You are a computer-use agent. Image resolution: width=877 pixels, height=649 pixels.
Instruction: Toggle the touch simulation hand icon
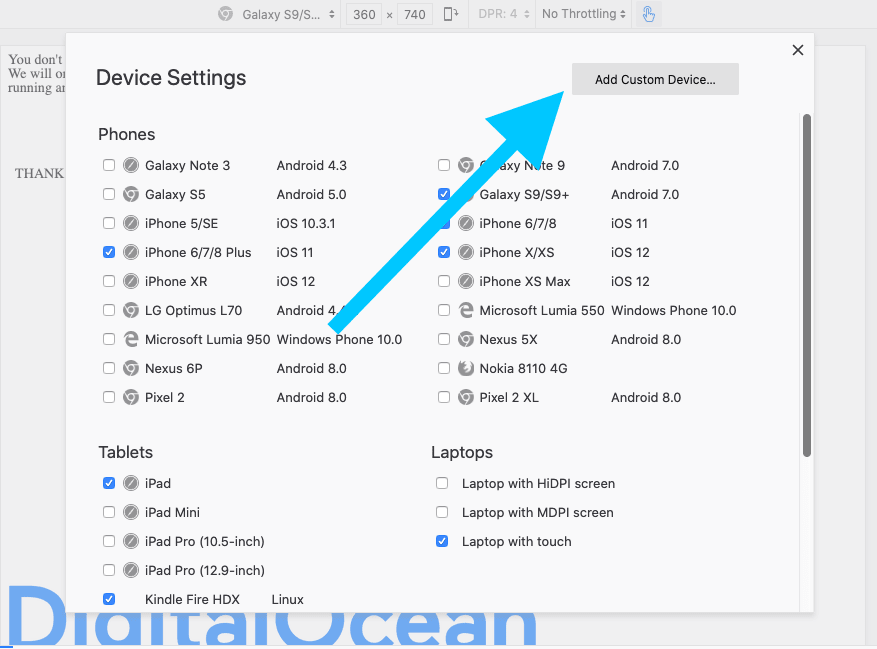pyautogui.click(x=648, y=14)
